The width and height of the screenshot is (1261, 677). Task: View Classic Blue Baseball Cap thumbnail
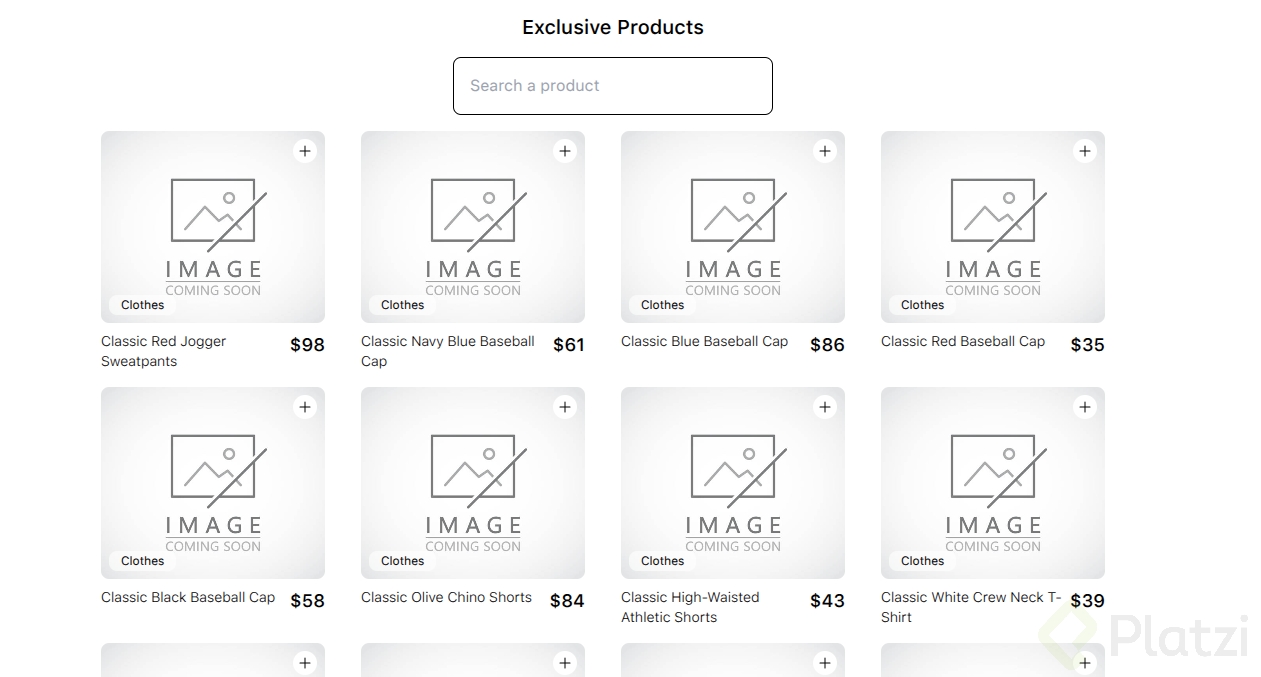click(x=733, y=227)
